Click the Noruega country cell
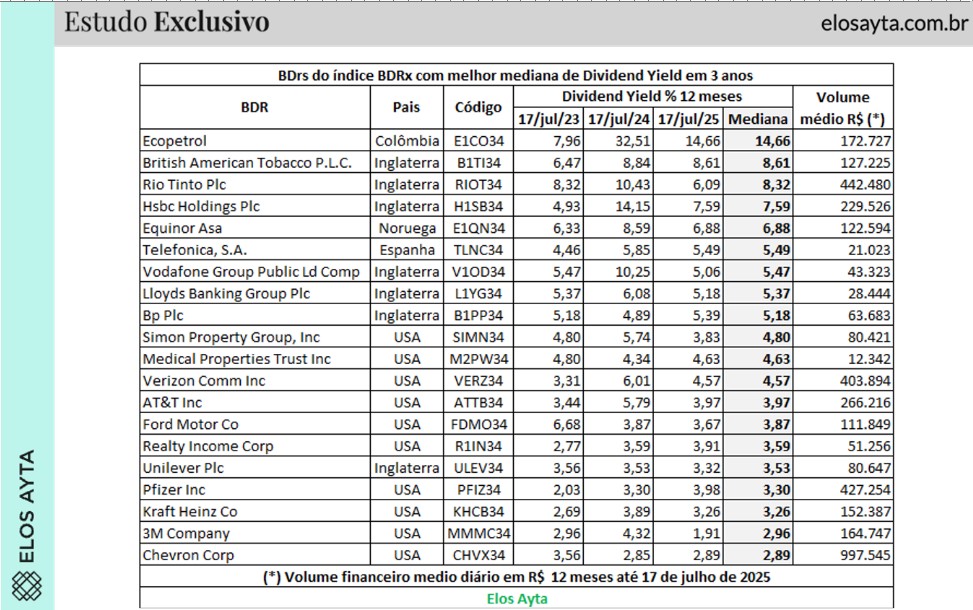Viewport: 973px width, 610px height. coord(406,228)
